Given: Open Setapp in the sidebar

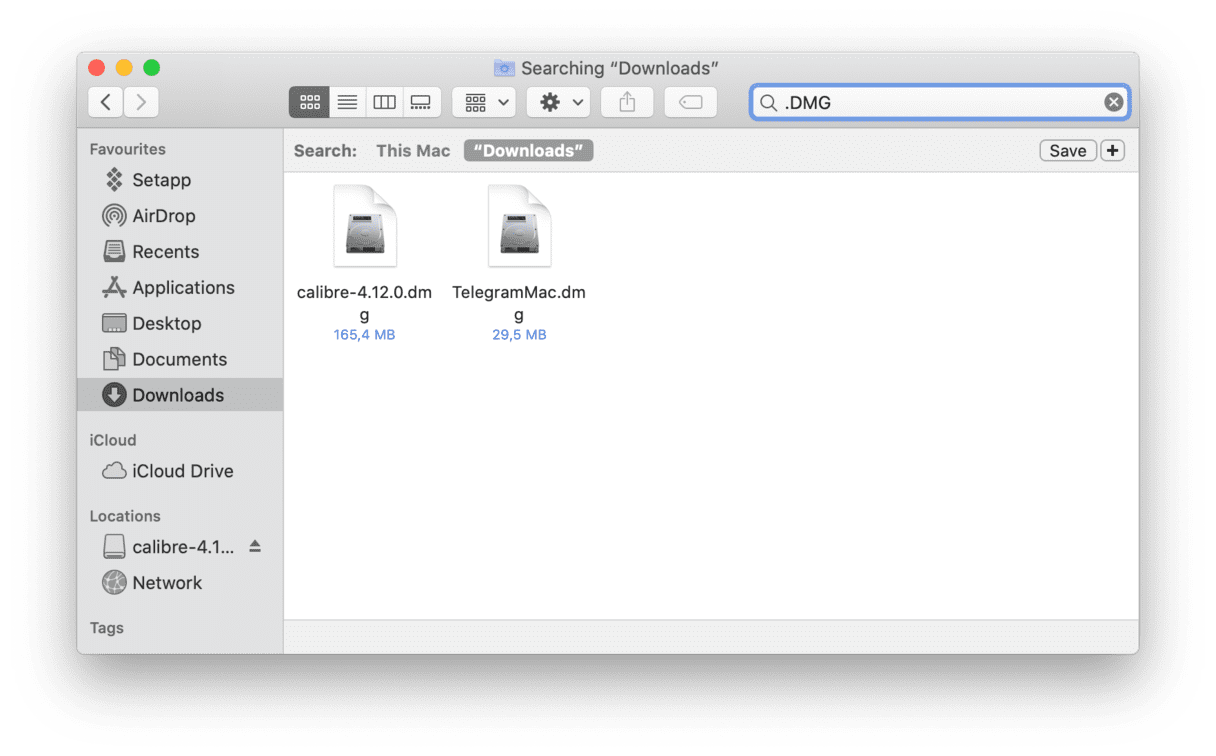Looking at the screenshot, I should (x=180, y=180).
